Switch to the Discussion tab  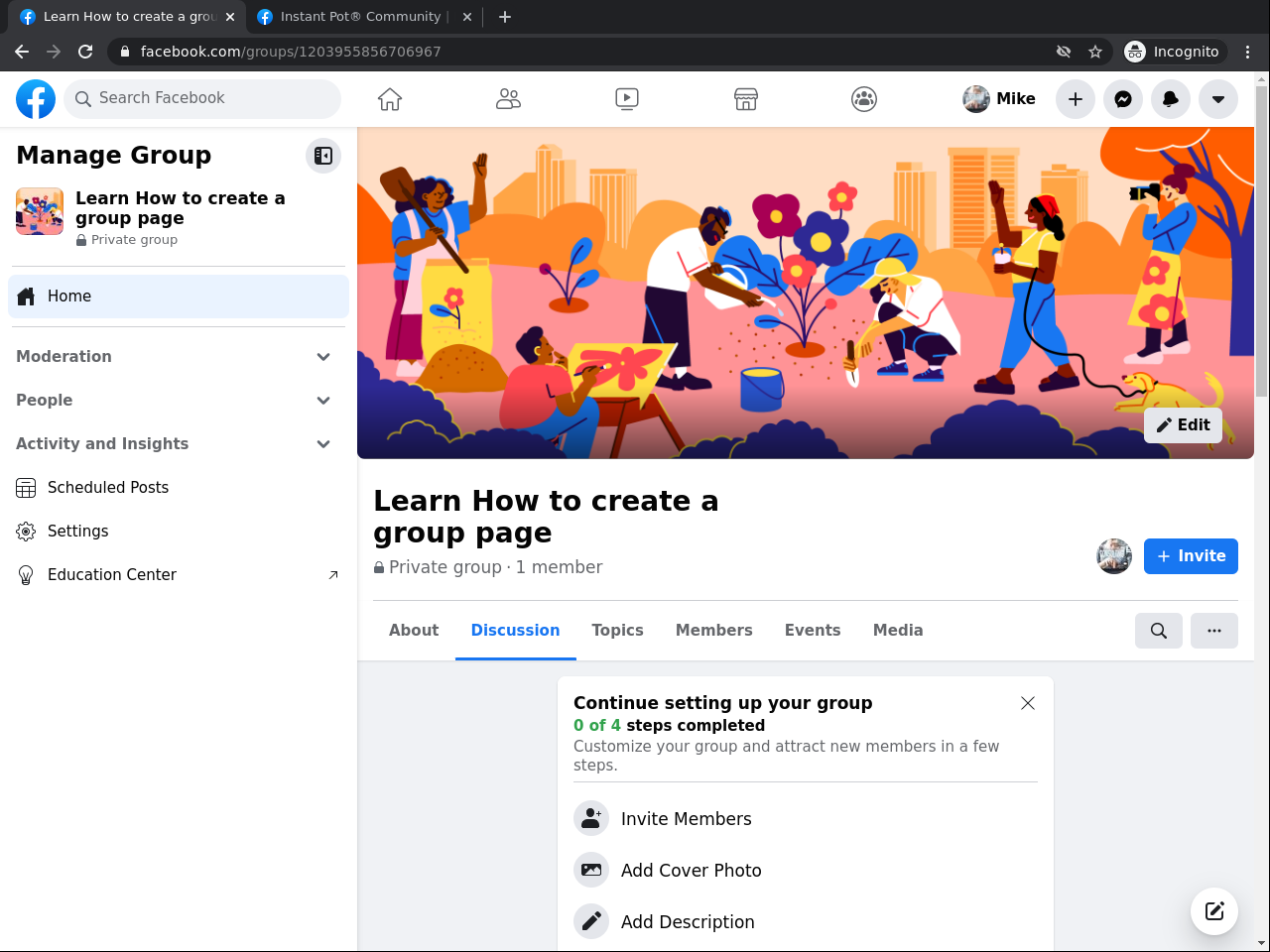pos(516,631)
